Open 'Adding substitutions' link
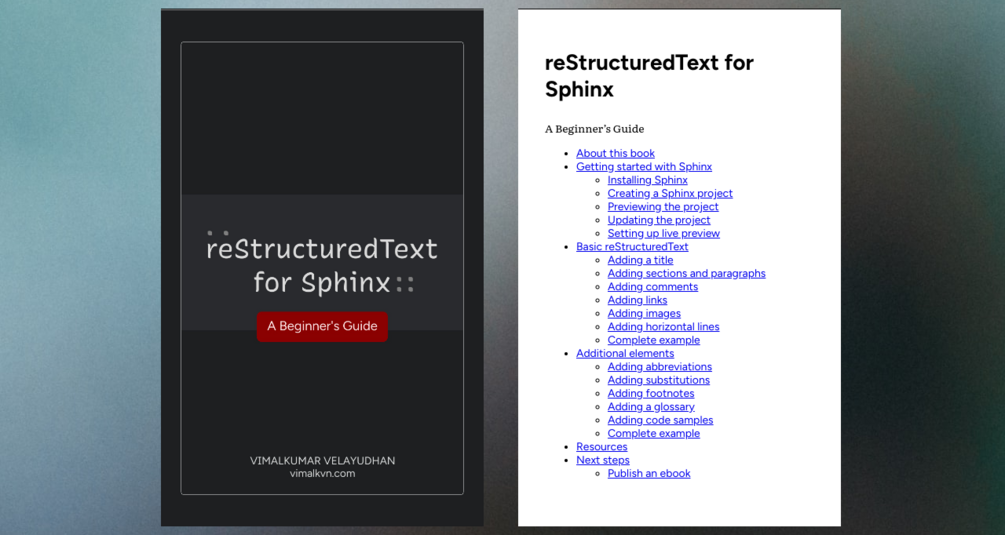 point(659,380)
